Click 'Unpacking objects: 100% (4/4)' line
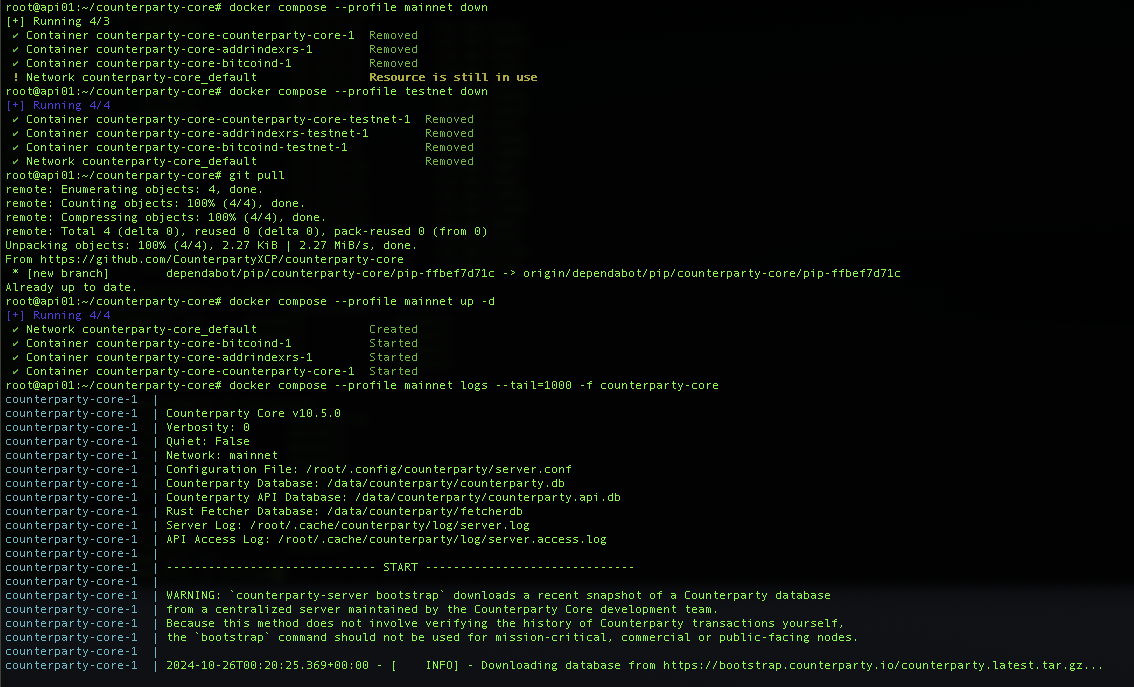 pyautogui.click(x=211, y=245)
